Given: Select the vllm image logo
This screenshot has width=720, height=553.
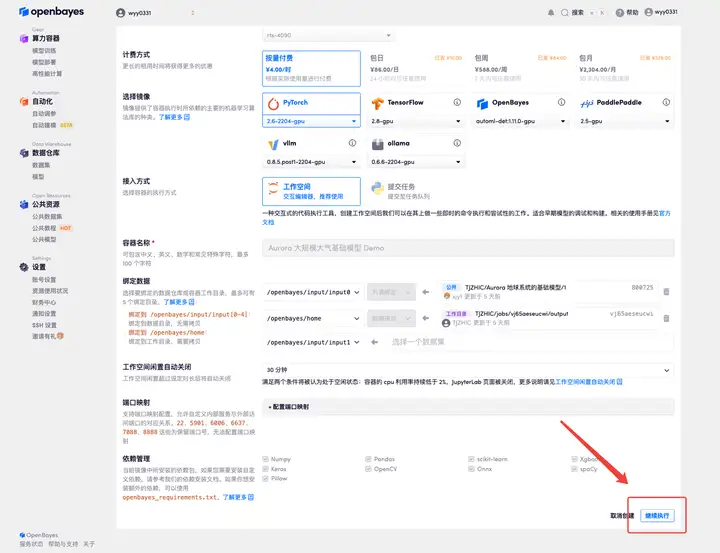Looking at the screenshot, I should (x=273, y=144).
